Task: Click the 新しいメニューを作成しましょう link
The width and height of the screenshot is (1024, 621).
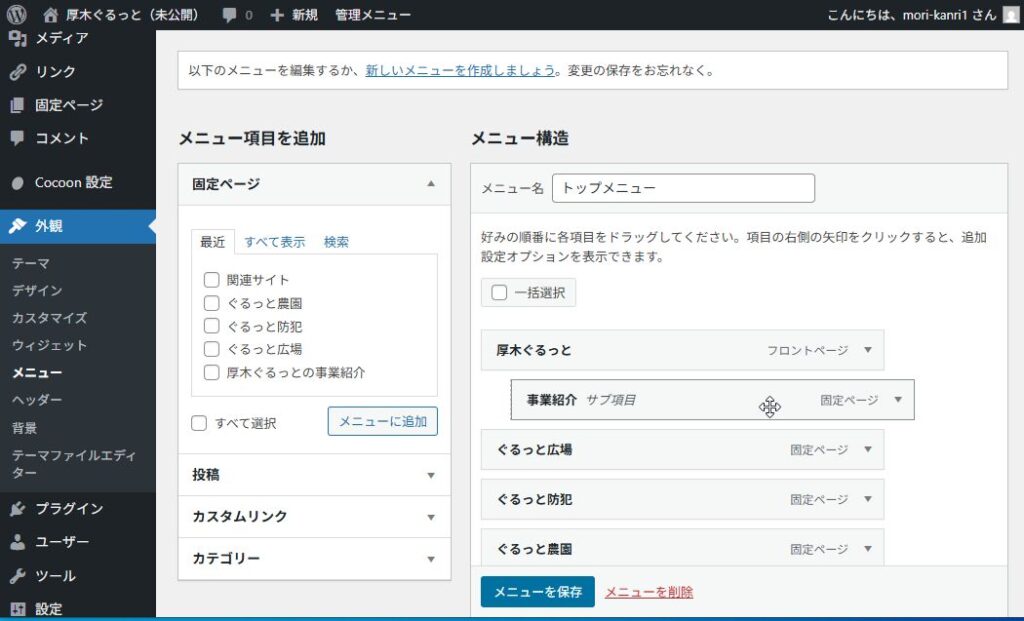Action: 460,71
